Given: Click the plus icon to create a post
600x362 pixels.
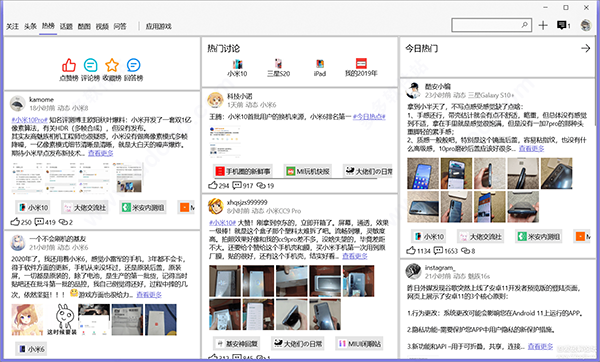Looking at the screenshot, I should tap(543, 25).
